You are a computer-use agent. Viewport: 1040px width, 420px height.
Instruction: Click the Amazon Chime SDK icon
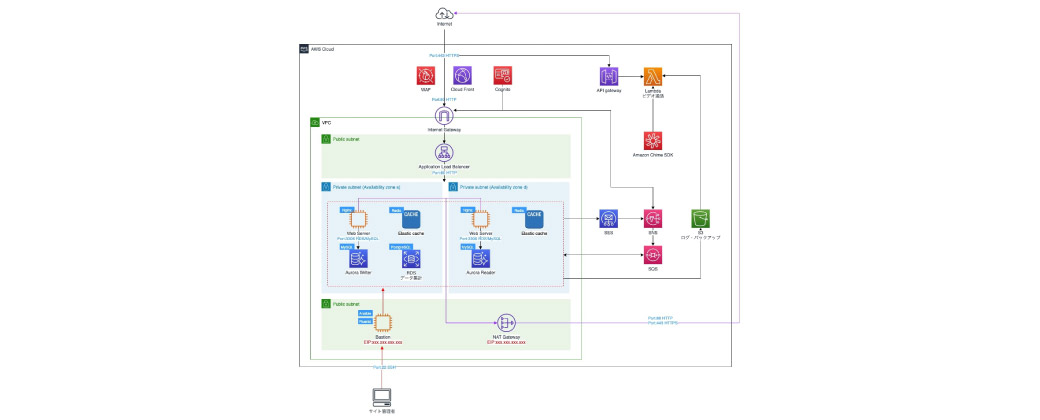pos(654,141)
